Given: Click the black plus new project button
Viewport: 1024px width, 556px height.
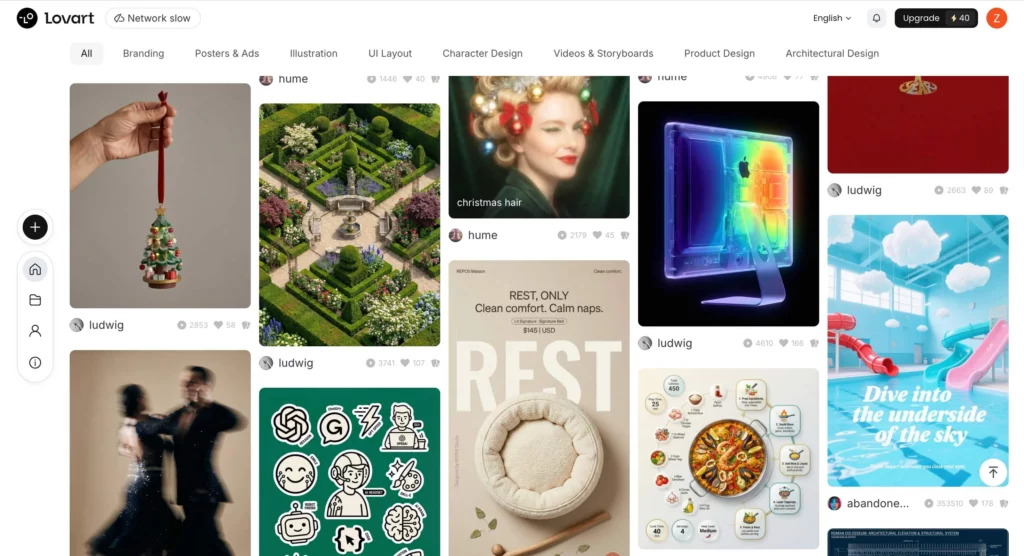Looking at the screenshot, I should coord(35,227).
